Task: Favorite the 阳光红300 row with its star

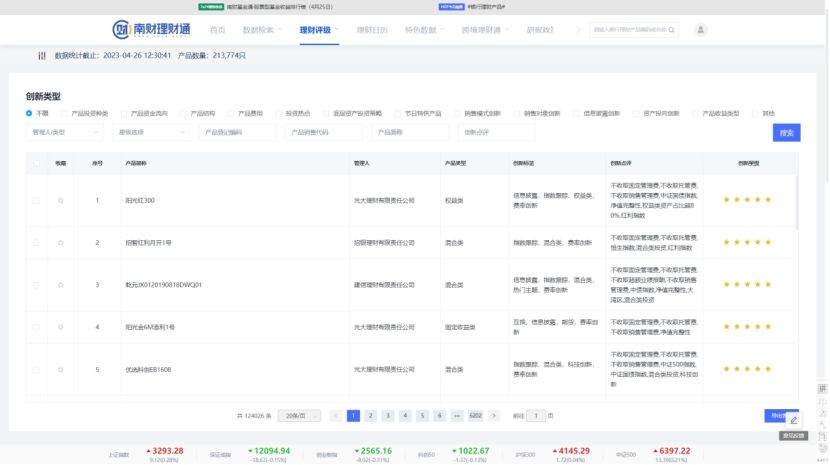Action: pos(60,200)
